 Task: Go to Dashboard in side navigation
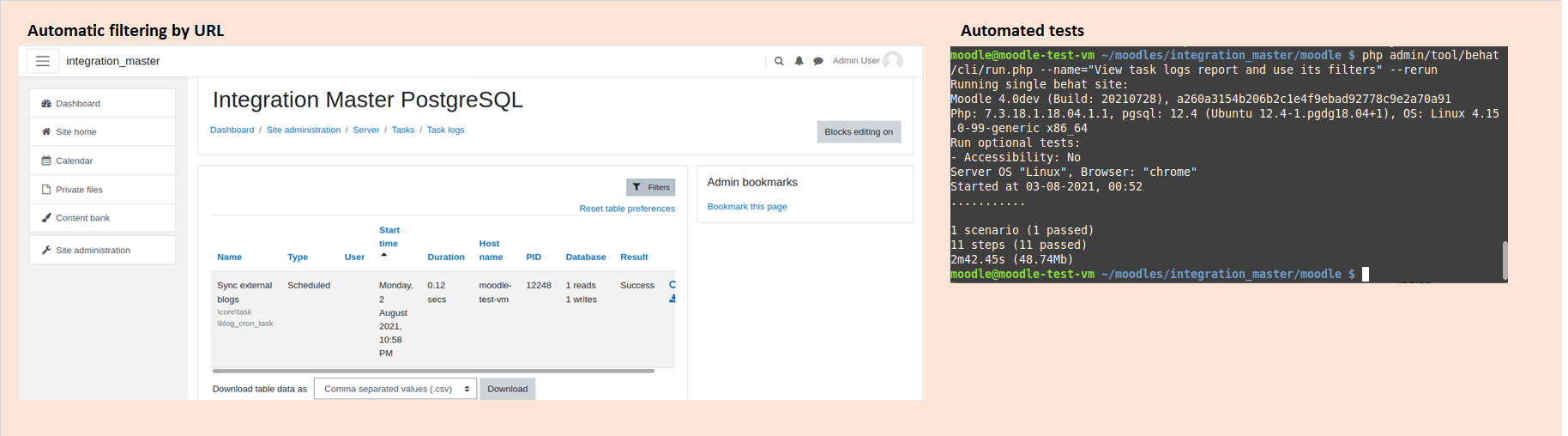point(102,103)
